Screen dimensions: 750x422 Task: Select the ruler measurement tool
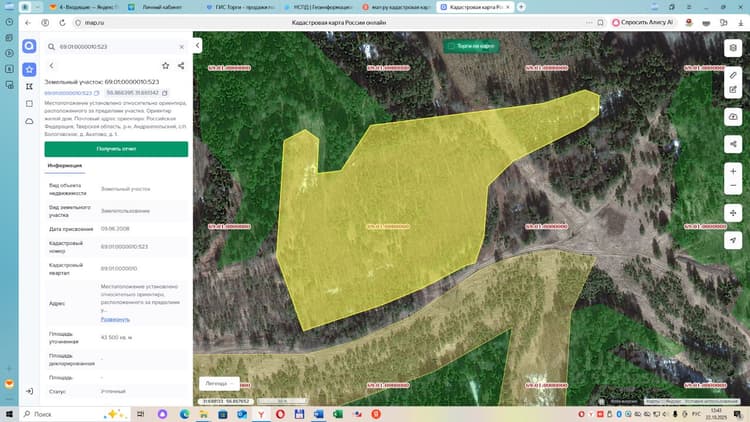[733, 75]
